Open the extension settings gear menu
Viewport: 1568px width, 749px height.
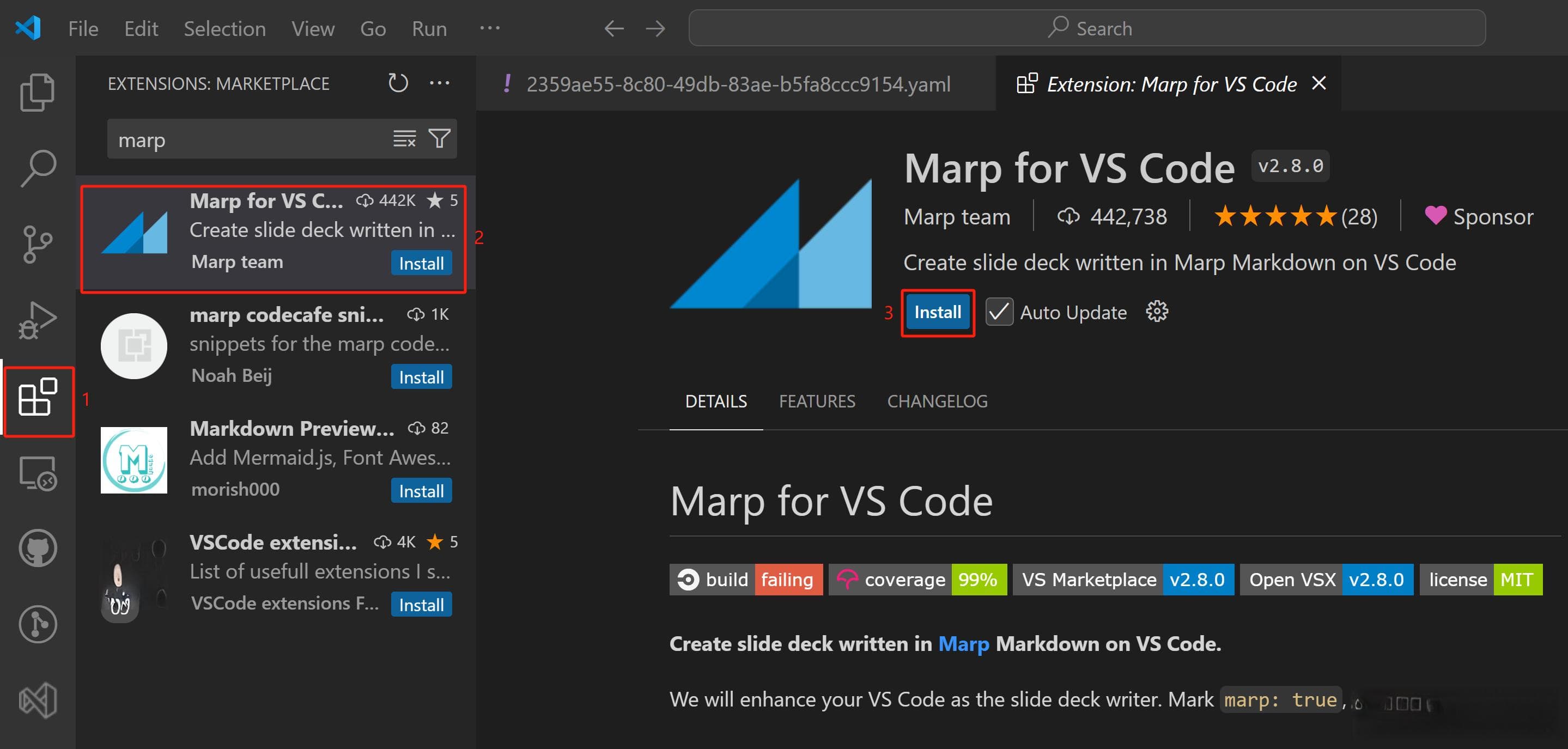coord(1157,312)
